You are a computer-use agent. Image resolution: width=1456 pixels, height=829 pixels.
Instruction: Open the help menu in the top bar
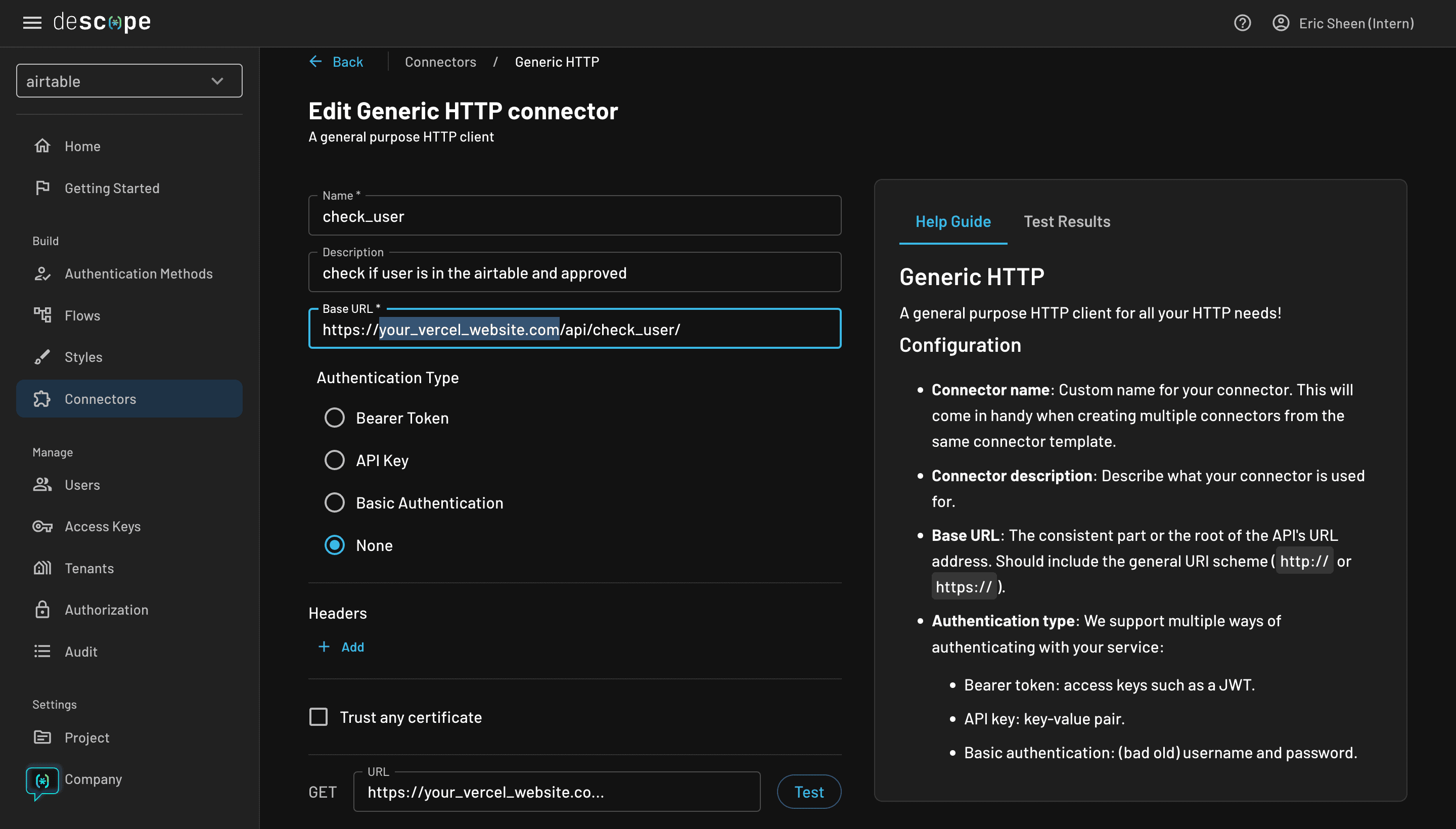[x=1243, y=23]
